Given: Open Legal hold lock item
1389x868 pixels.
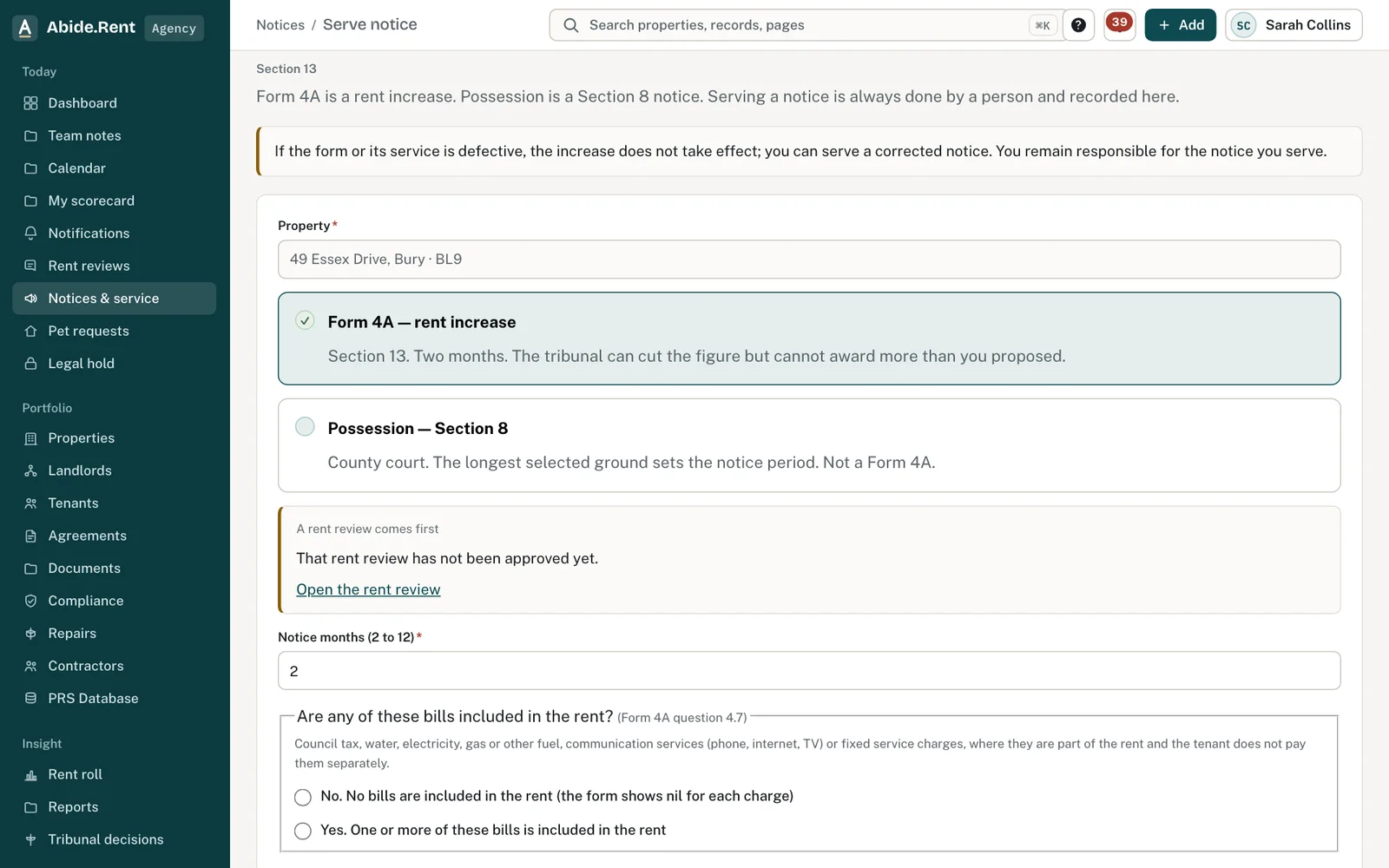Looking at the screenshot, I should pos(114,364).
